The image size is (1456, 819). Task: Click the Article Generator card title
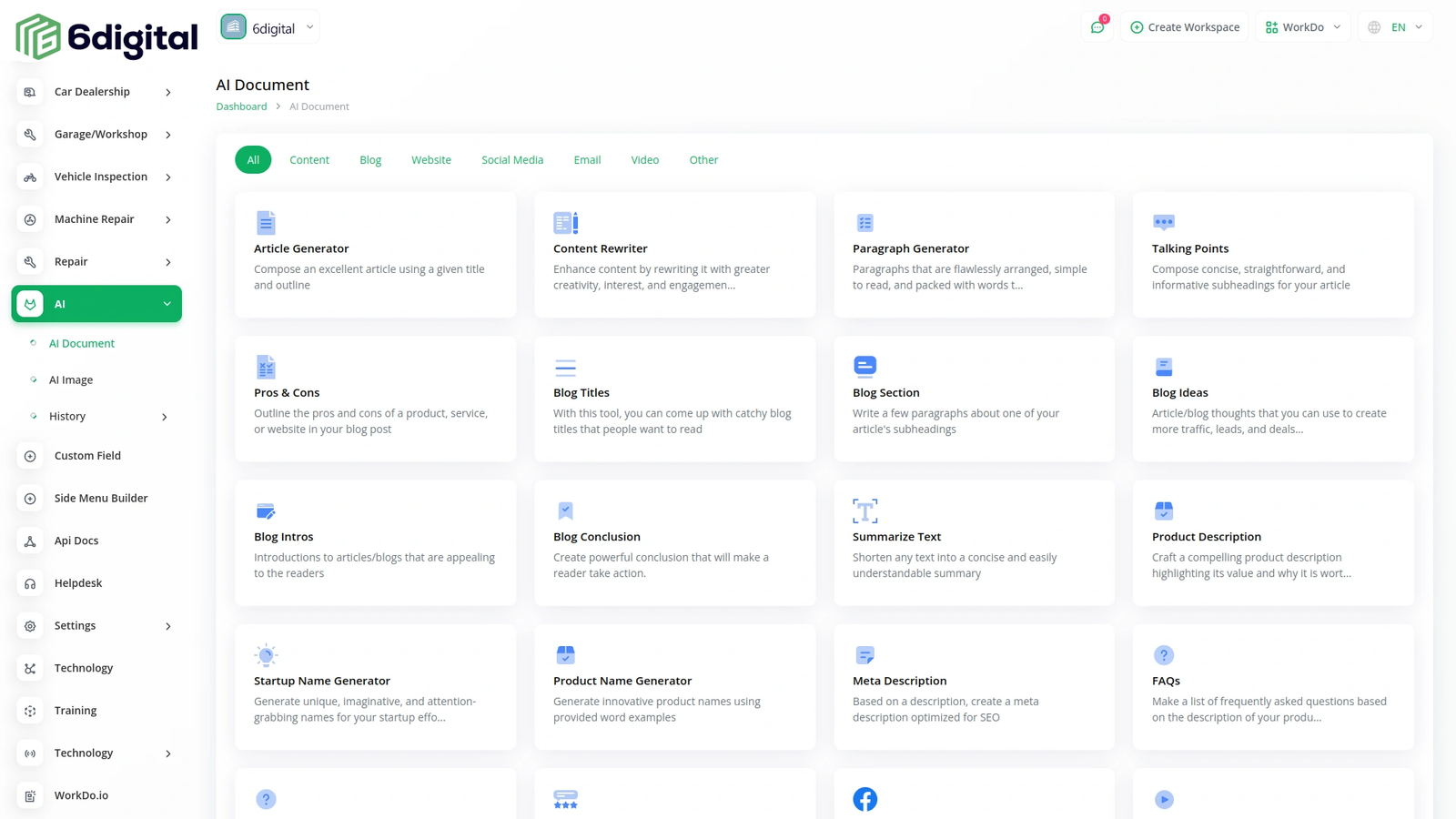[x=301, y=248]
